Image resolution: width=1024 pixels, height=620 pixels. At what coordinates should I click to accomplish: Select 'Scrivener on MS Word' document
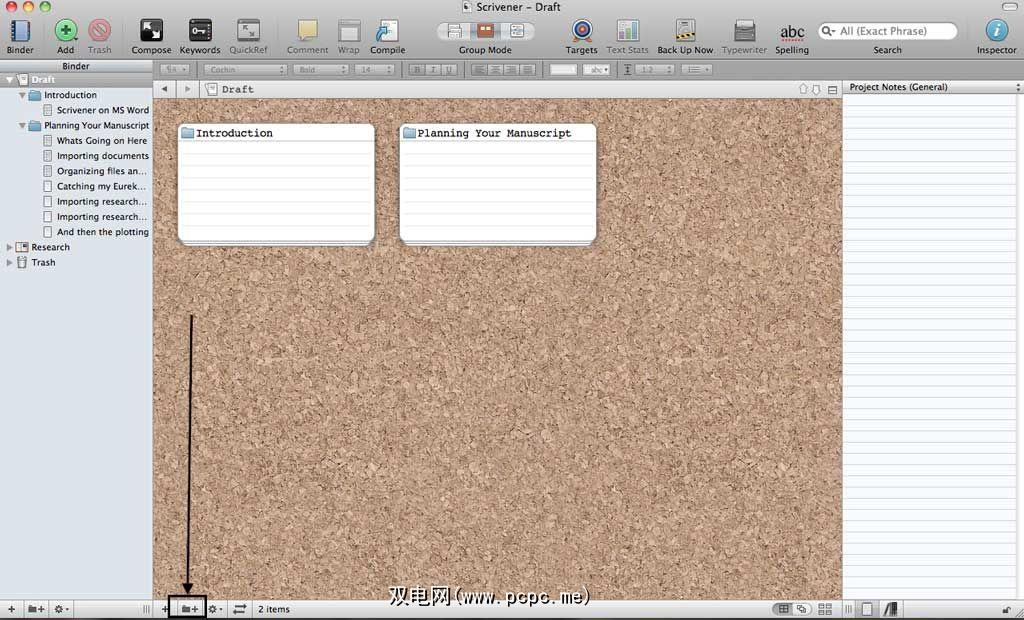[102, 110]
